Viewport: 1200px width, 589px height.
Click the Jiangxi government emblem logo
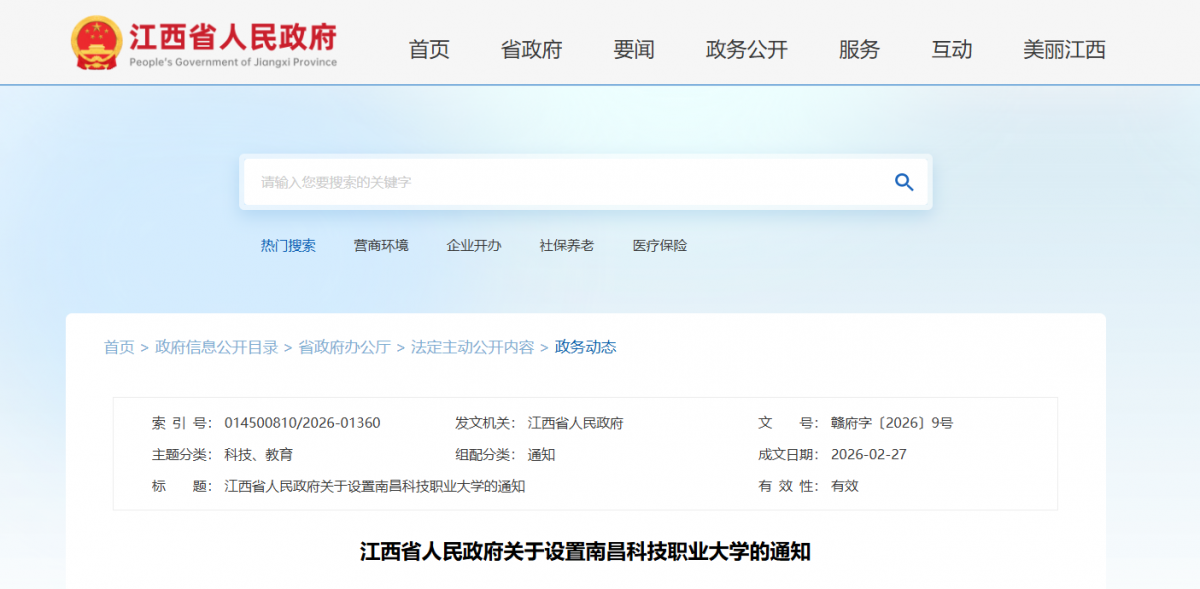click(x=96, y=43)
